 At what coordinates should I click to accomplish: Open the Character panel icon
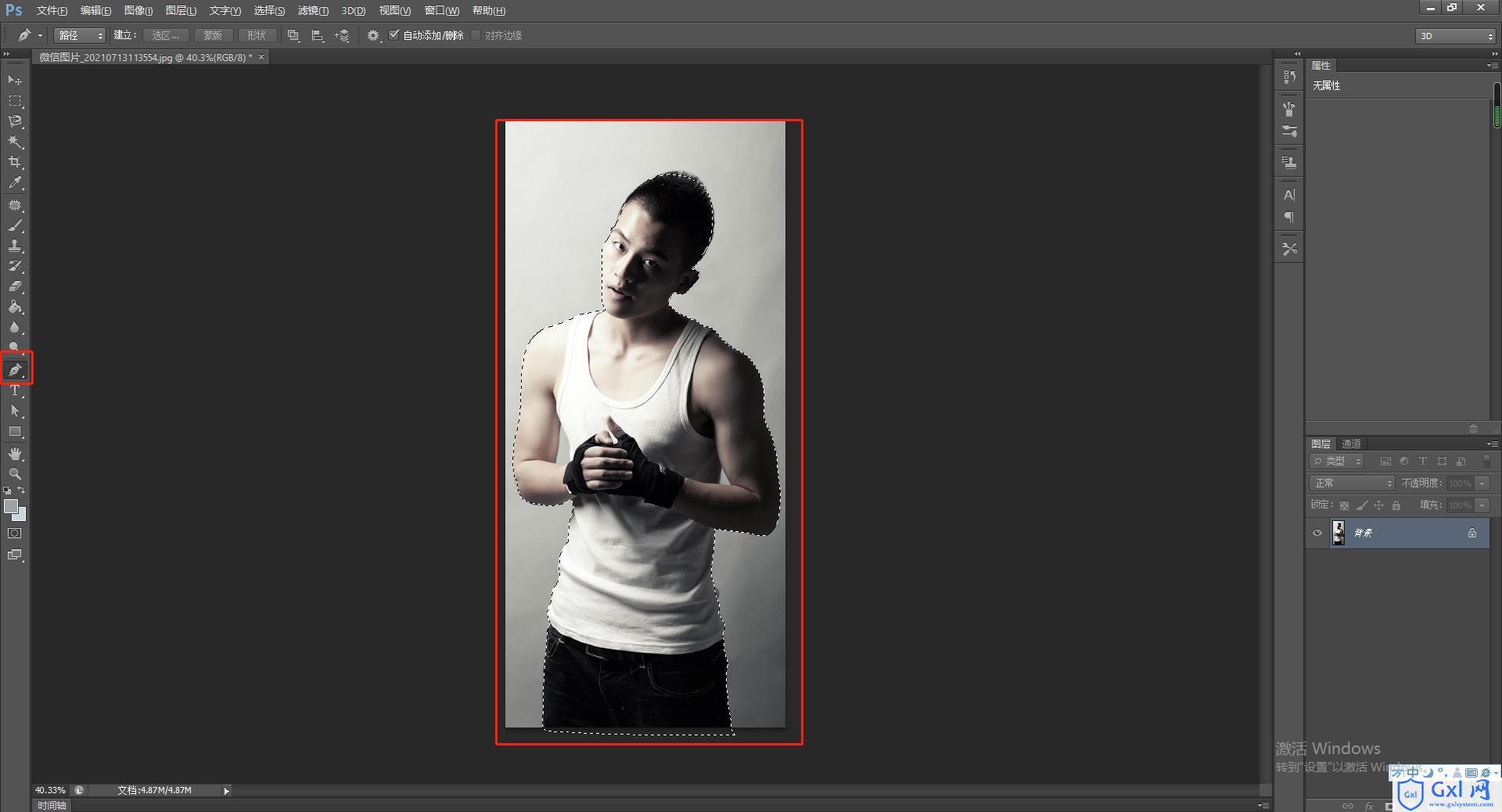[1289, 195]
